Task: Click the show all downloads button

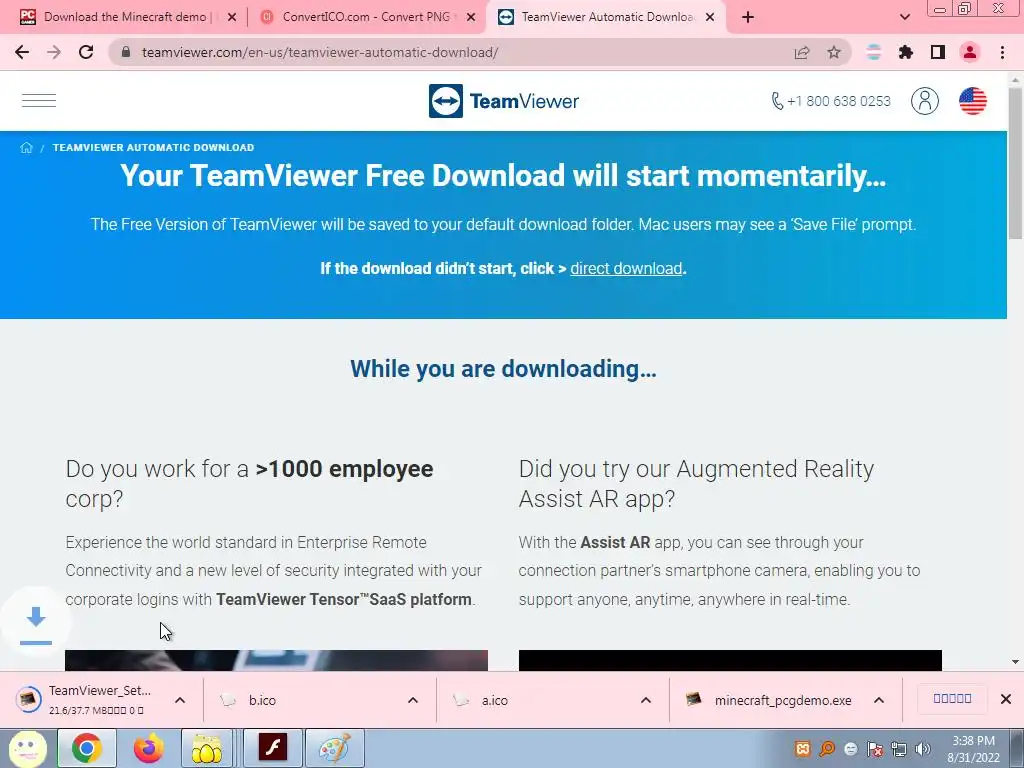Action: click(952, 699)
